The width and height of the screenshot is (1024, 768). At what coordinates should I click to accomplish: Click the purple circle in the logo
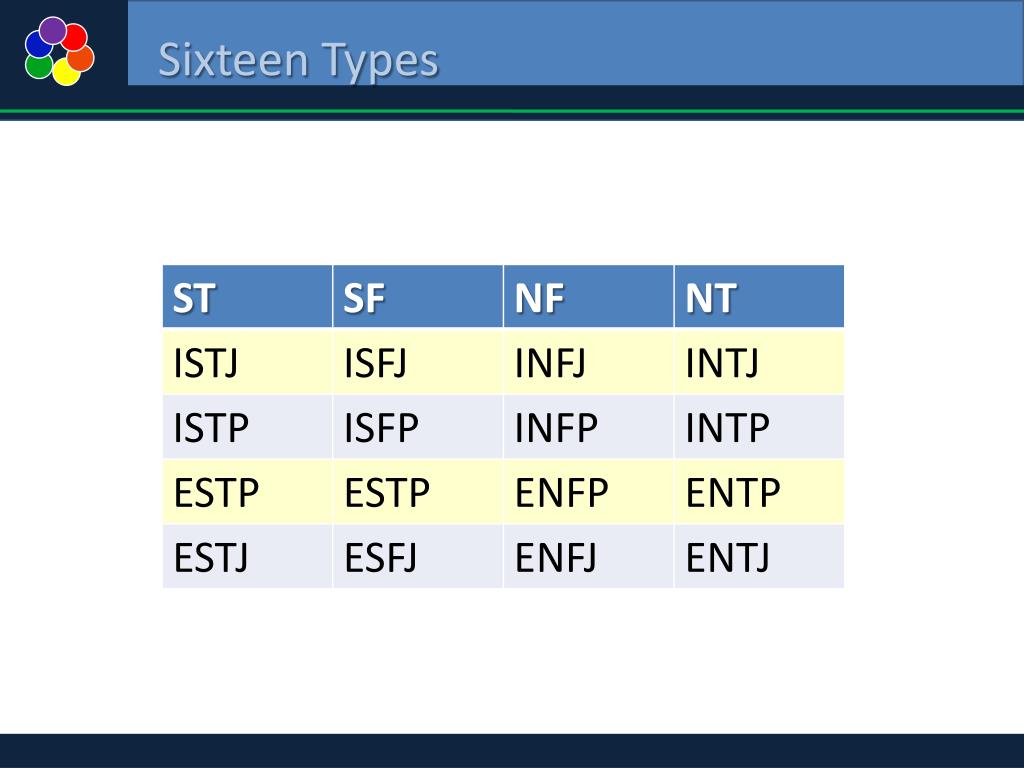tap(53, 30)
